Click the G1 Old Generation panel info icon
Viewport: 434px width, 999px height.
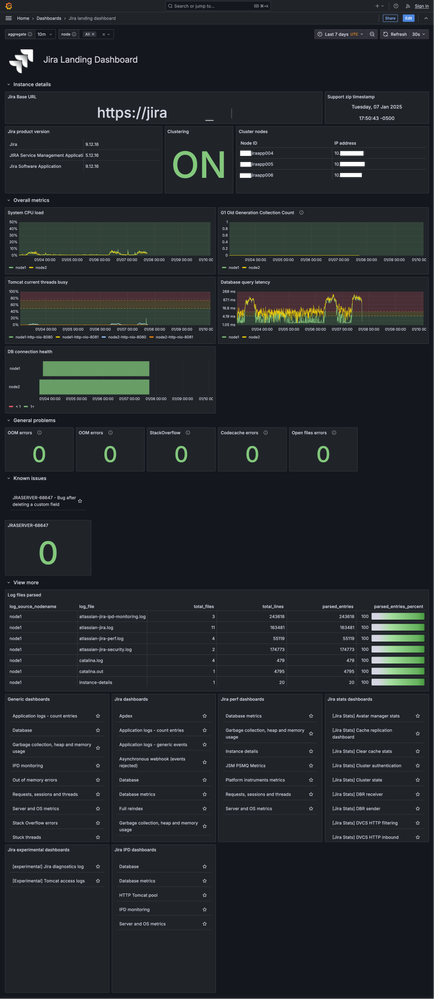pyautogui.click(x=301, y=213)
